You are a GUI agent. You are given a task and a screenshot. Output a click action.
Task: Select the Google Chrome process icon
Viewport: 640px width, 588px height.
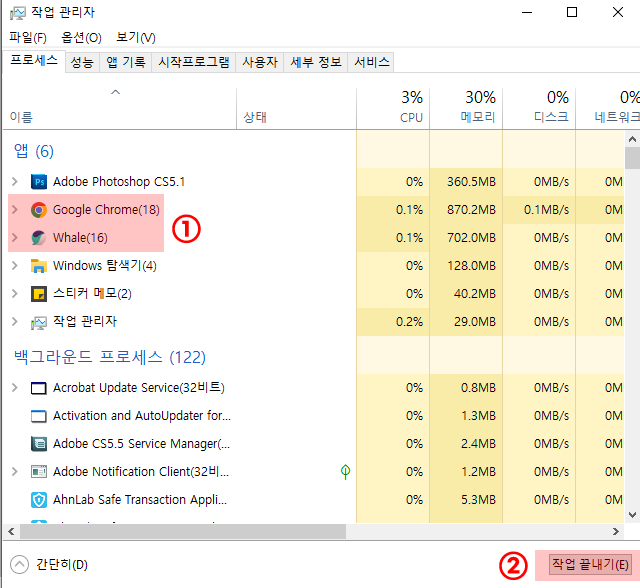tap(39, 210)
